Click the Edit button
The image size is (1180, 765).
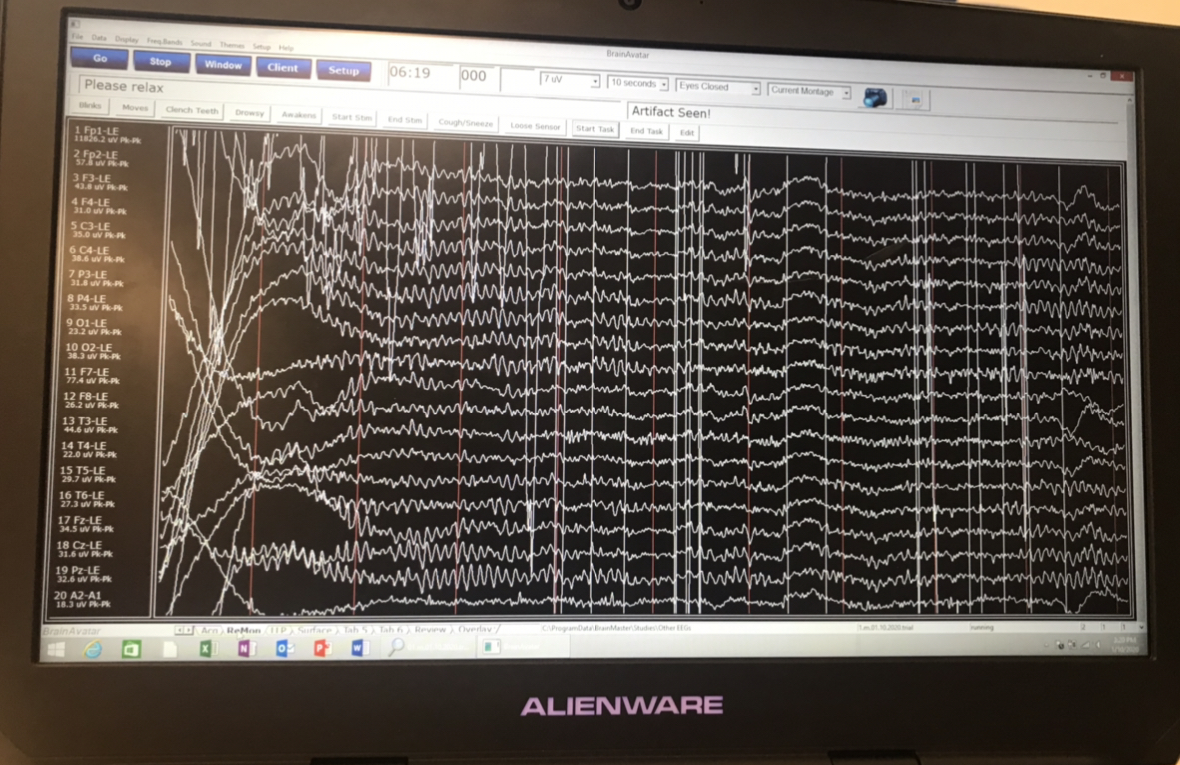point(687,132)
